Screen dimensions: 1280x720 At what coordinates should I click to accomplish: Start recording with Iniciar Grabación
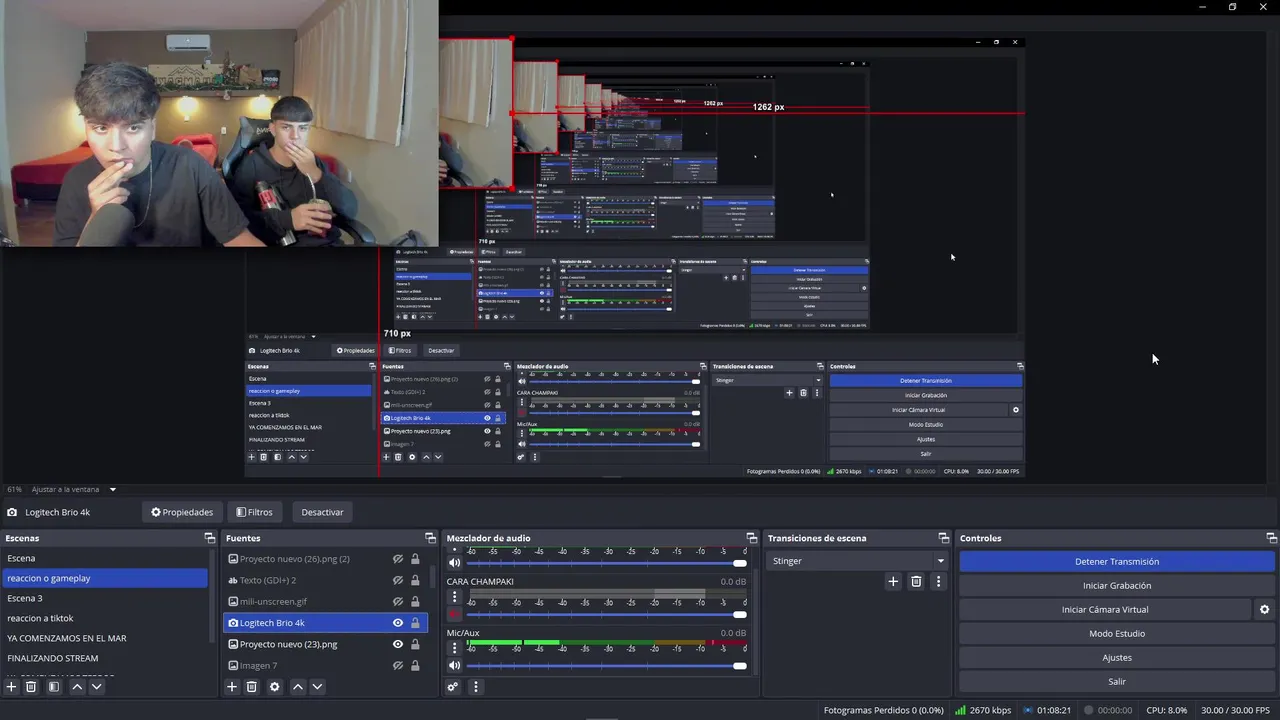coord(1117,585)
